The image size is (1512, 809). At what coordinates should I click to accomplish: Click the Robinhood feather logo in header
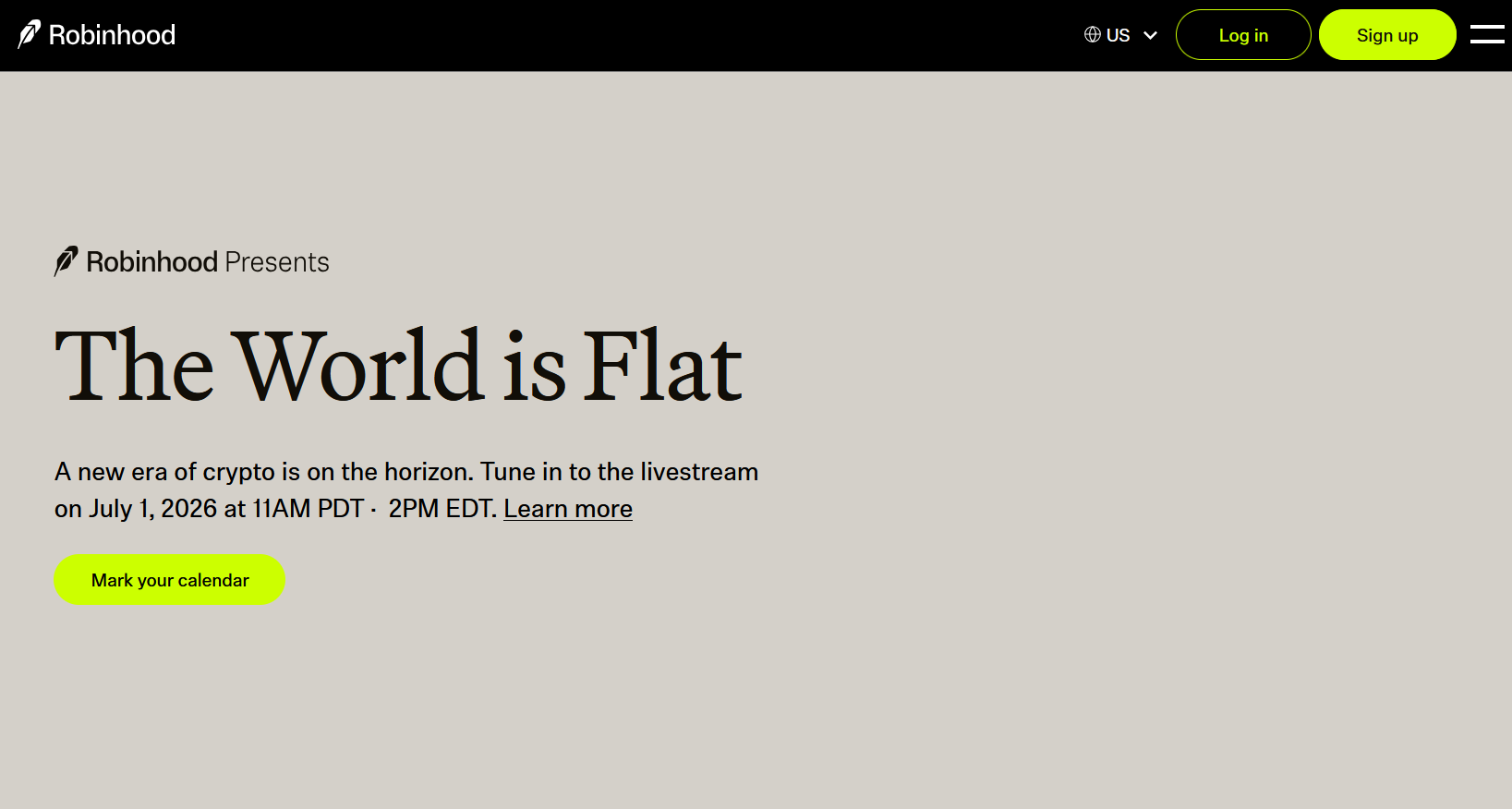(30, 34)
